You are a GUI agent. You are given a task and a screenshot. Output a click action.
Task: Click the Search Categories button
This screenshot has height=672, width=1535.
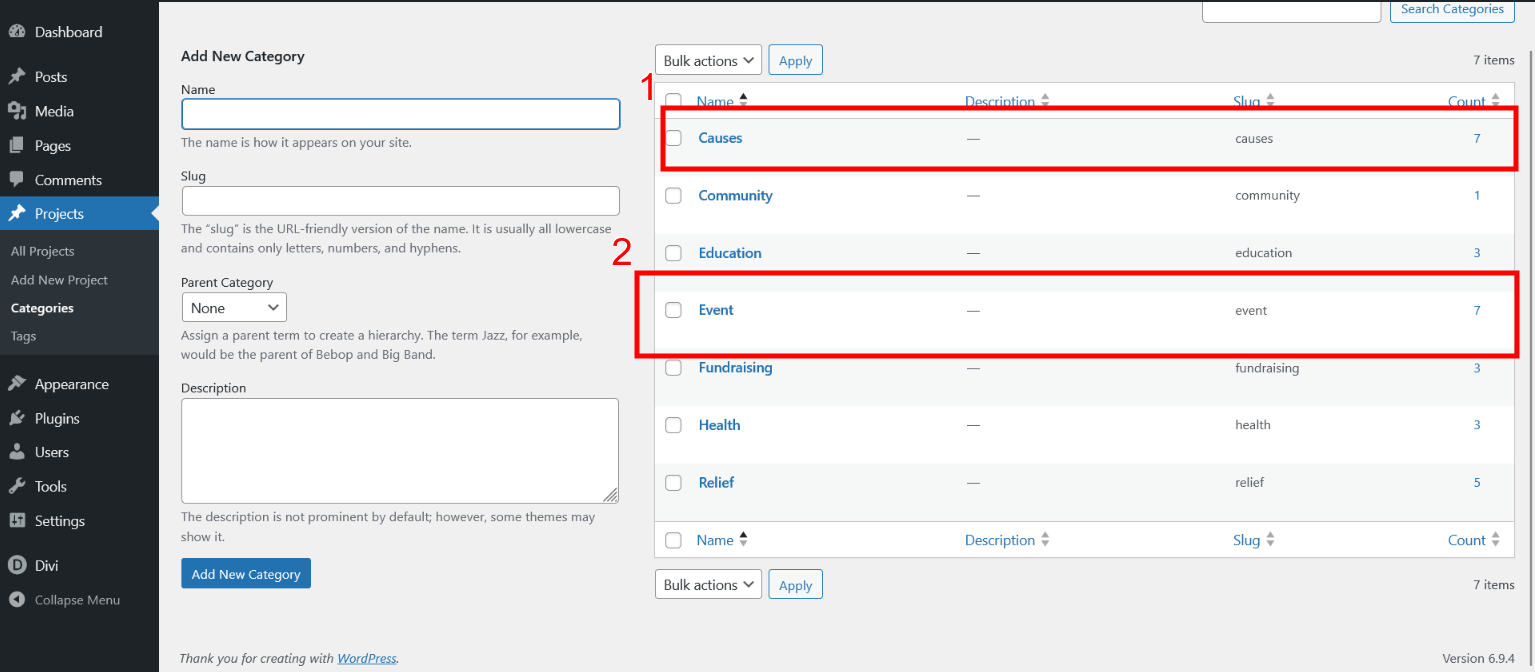1452,10
